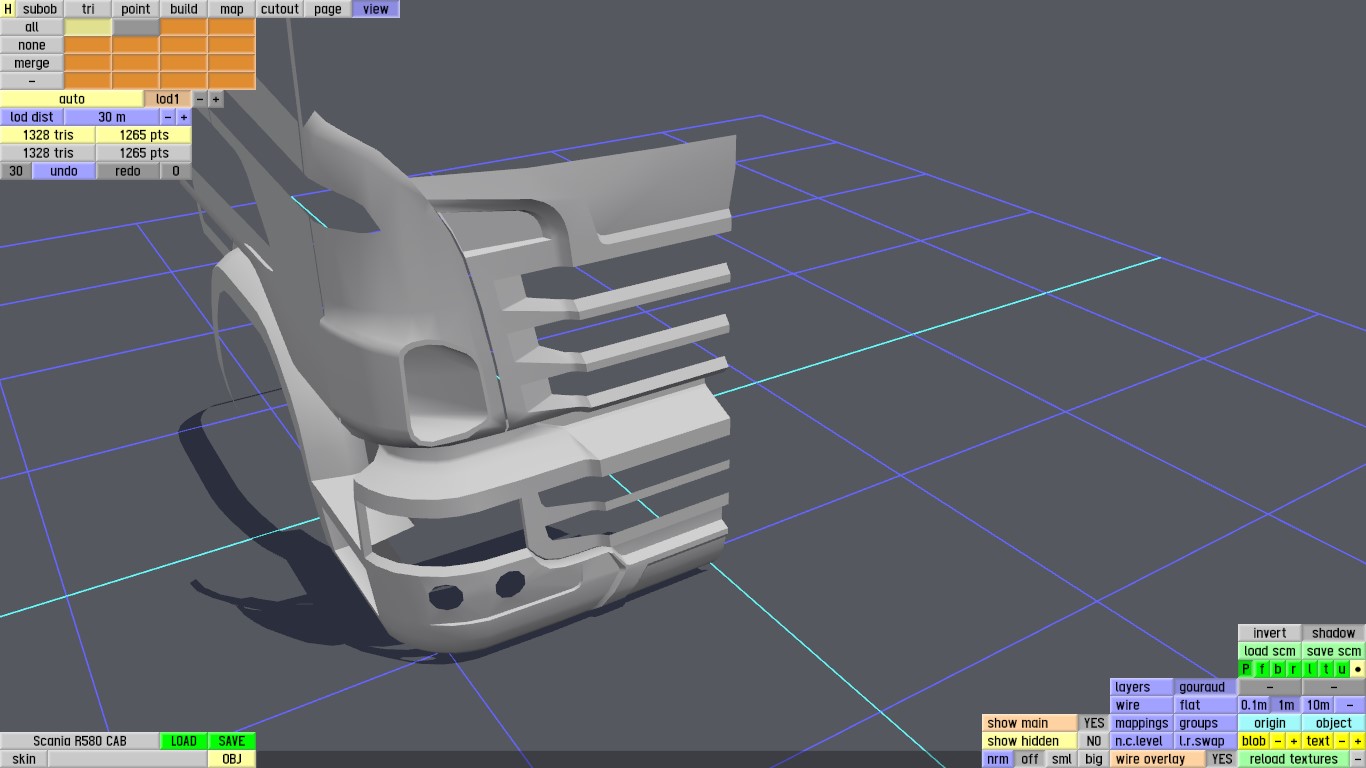
Task: Click the lod1 level button
Action: pos(168,99)
